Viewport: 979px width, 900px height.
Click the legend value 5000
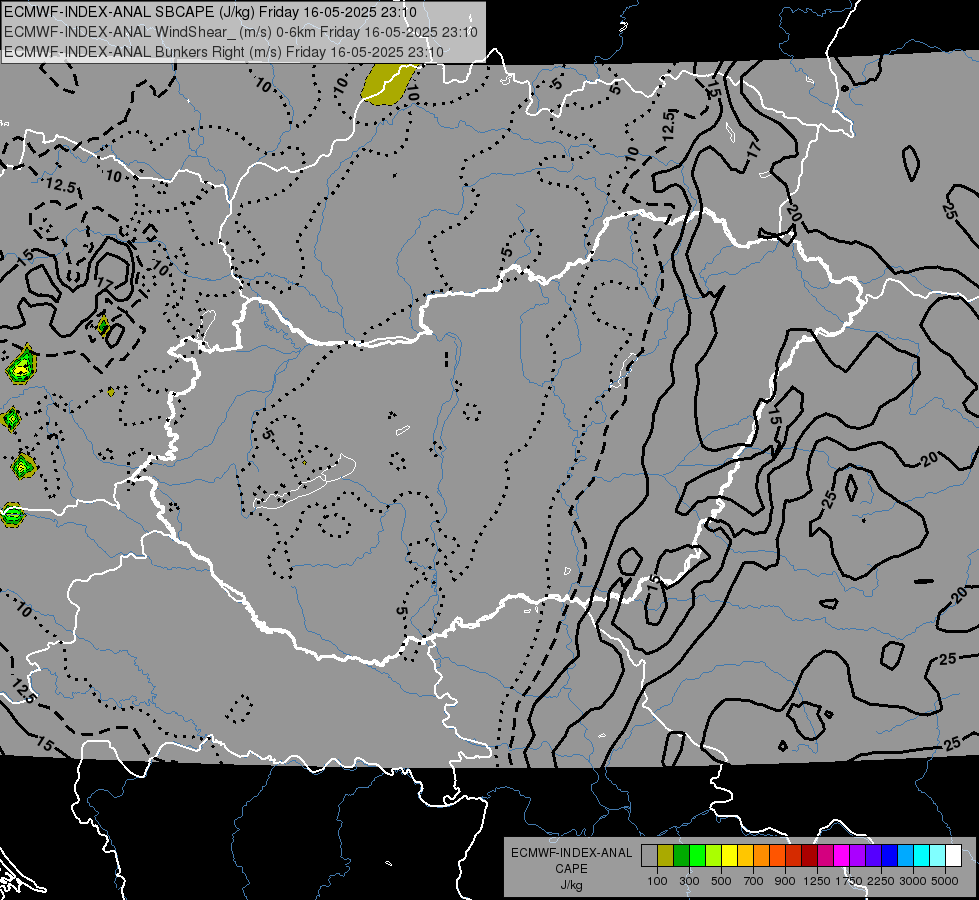(945, 881)
